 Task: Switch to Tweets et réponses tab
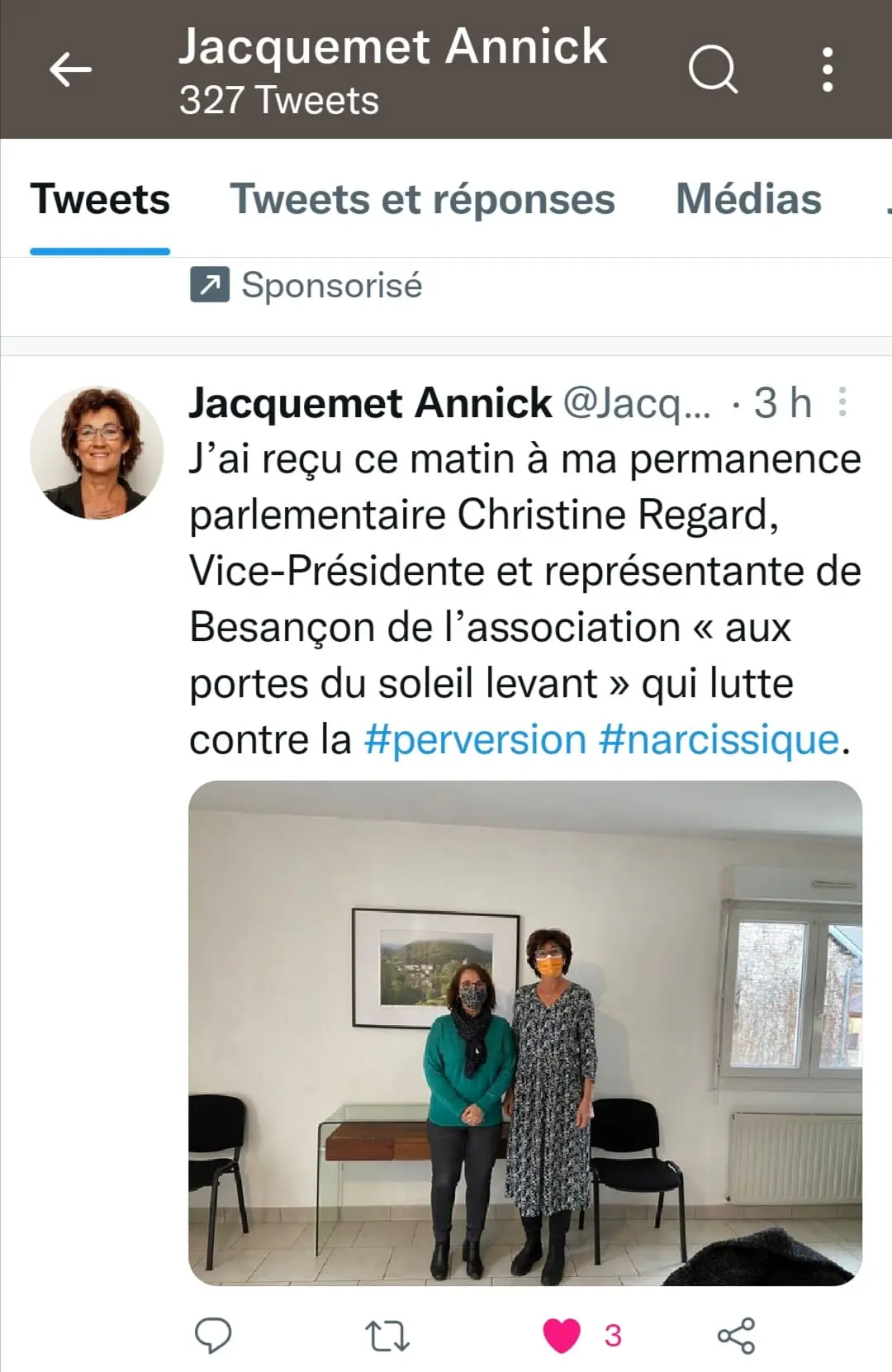pos(422,199)
